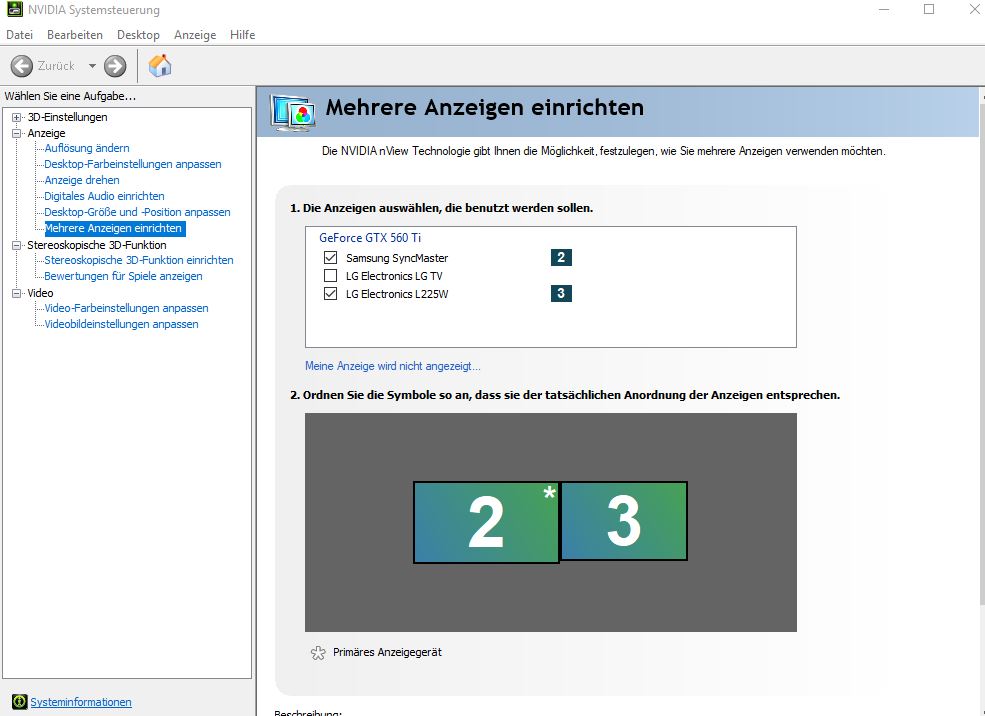
Task: Collapse the Stereoskopische 3D-Funktion node
Action: pos(17,246)
